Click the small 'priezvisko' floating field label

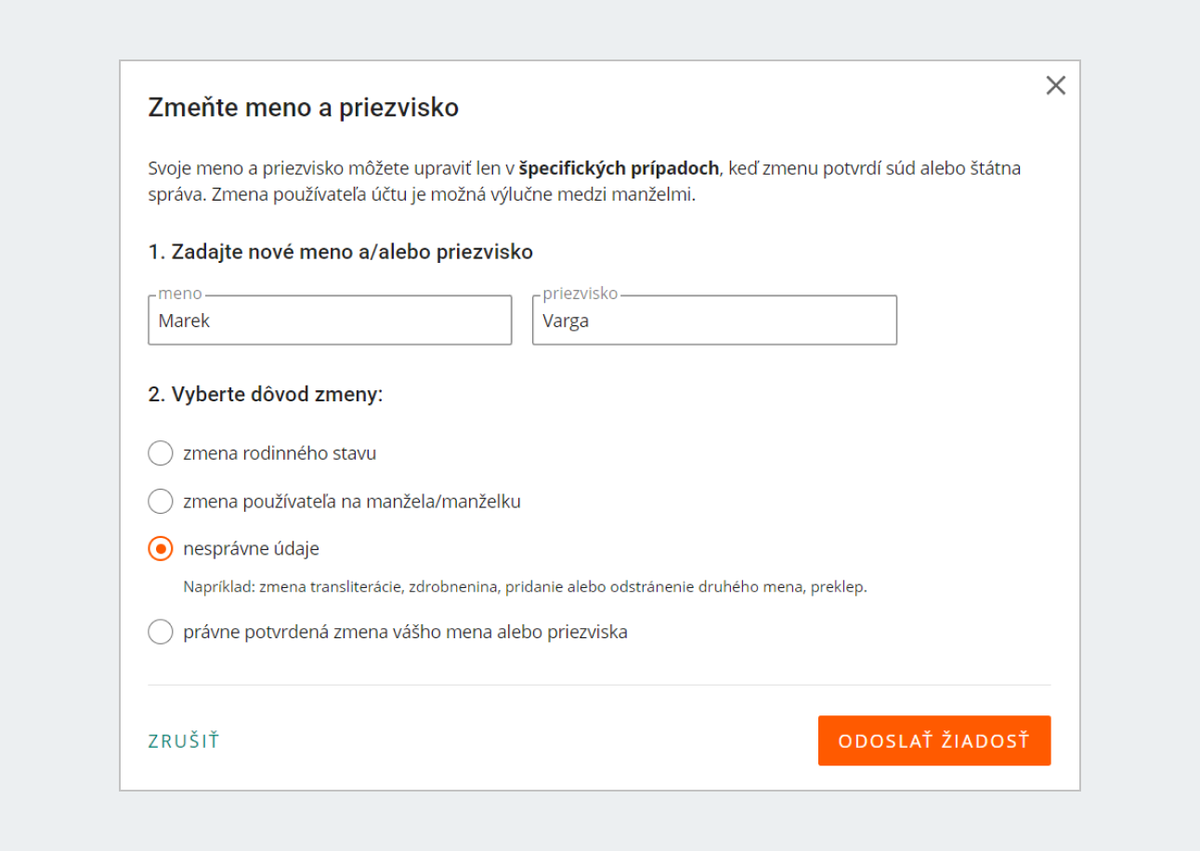[x=580, y=294]
